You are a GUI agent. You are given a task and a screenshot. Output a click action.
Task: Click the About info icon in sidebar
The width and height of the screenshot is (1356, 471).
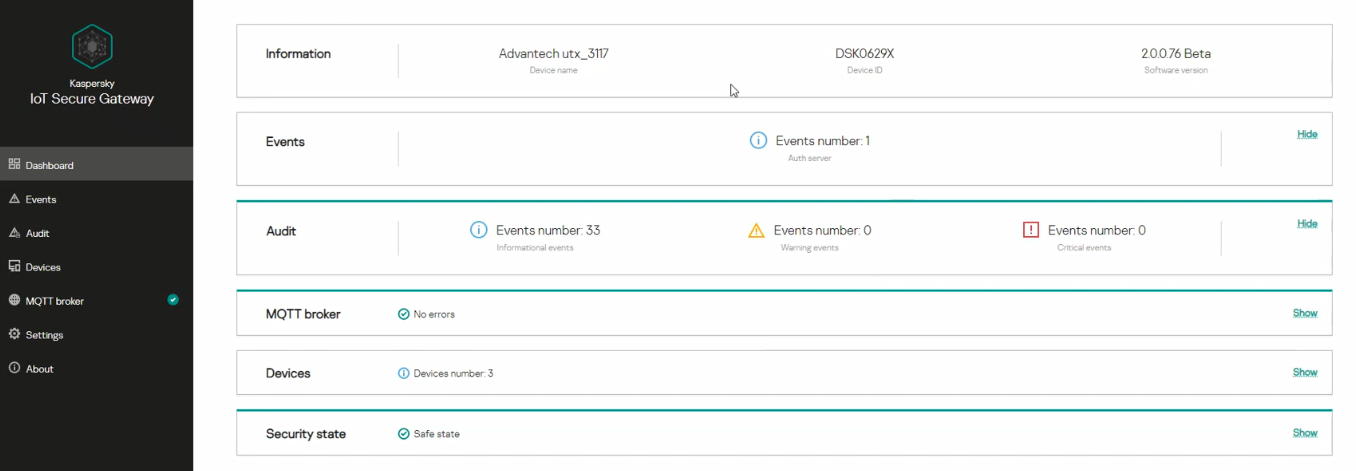tap(15, 369)
